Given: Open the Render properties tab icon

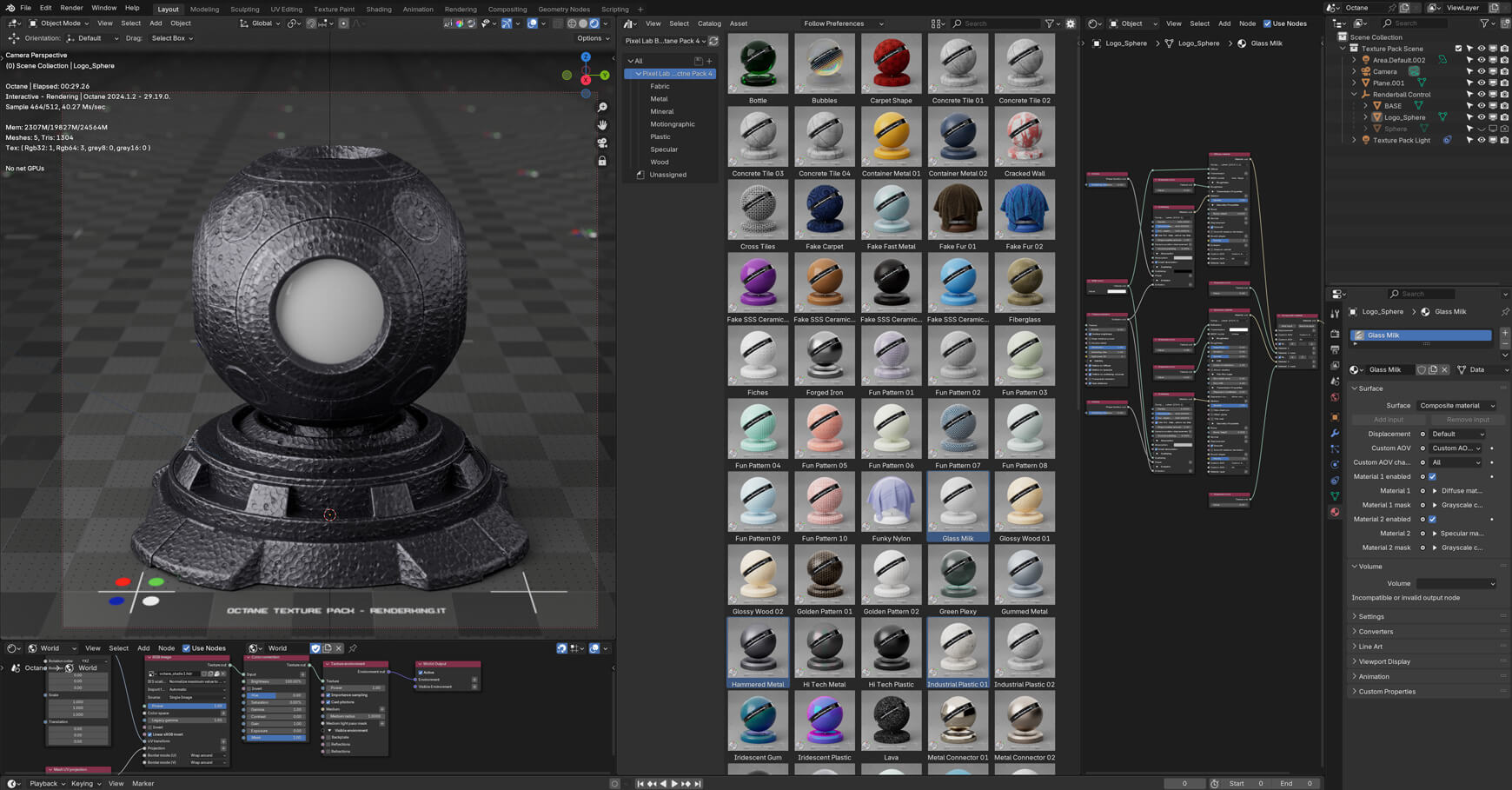Looking at the screenshot, I should click(x=1335, y=334).
